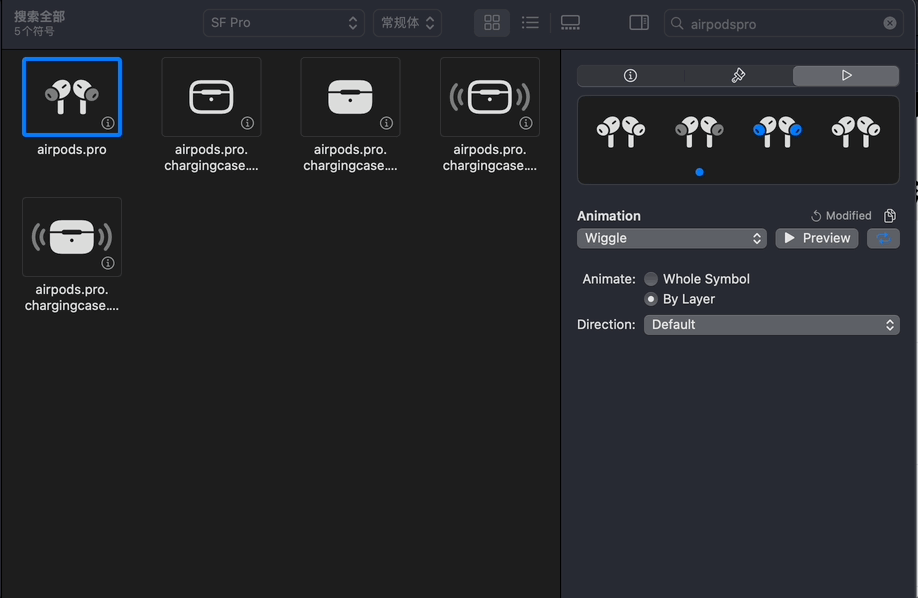Select hierarchical rendering preview
This screenshot has width=918, height=598.
(700, 132)
